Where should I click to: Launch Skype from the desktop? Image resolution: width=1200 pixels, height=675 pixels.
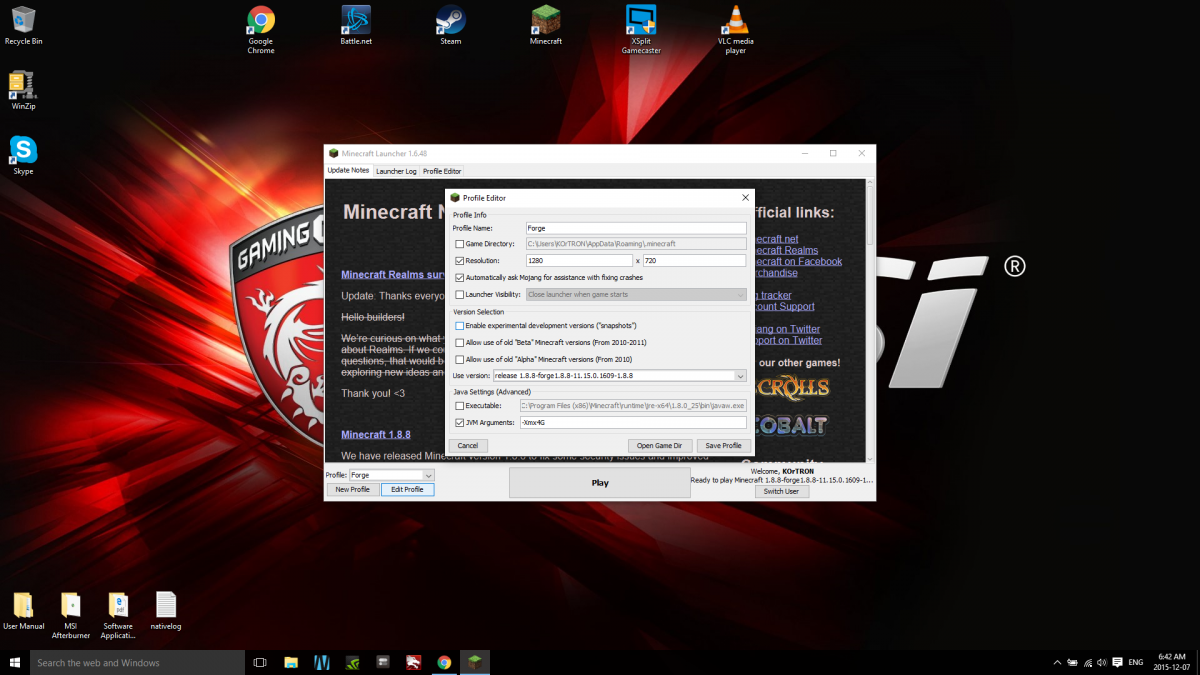tap(23, 156)
